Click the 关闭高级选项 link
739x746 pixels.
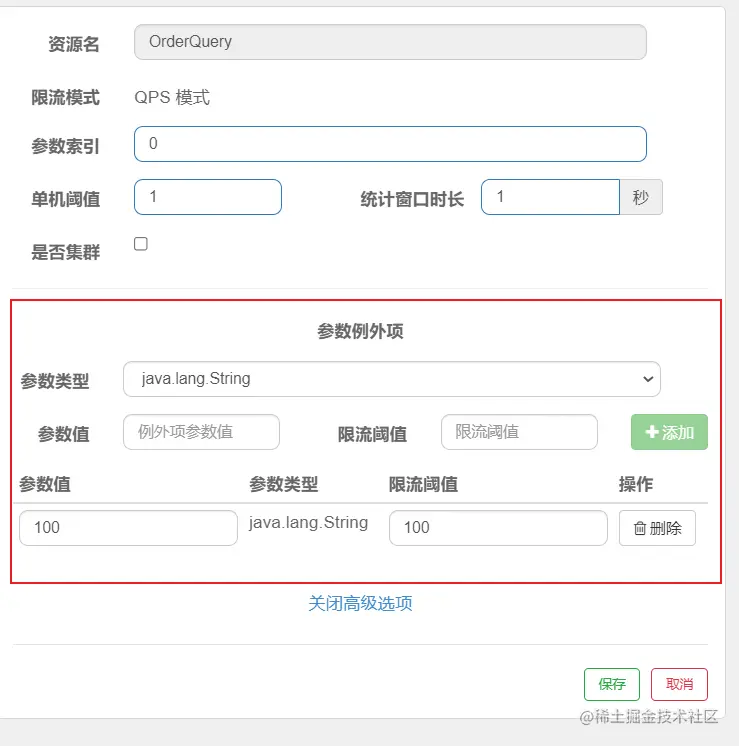coord(360,603)
